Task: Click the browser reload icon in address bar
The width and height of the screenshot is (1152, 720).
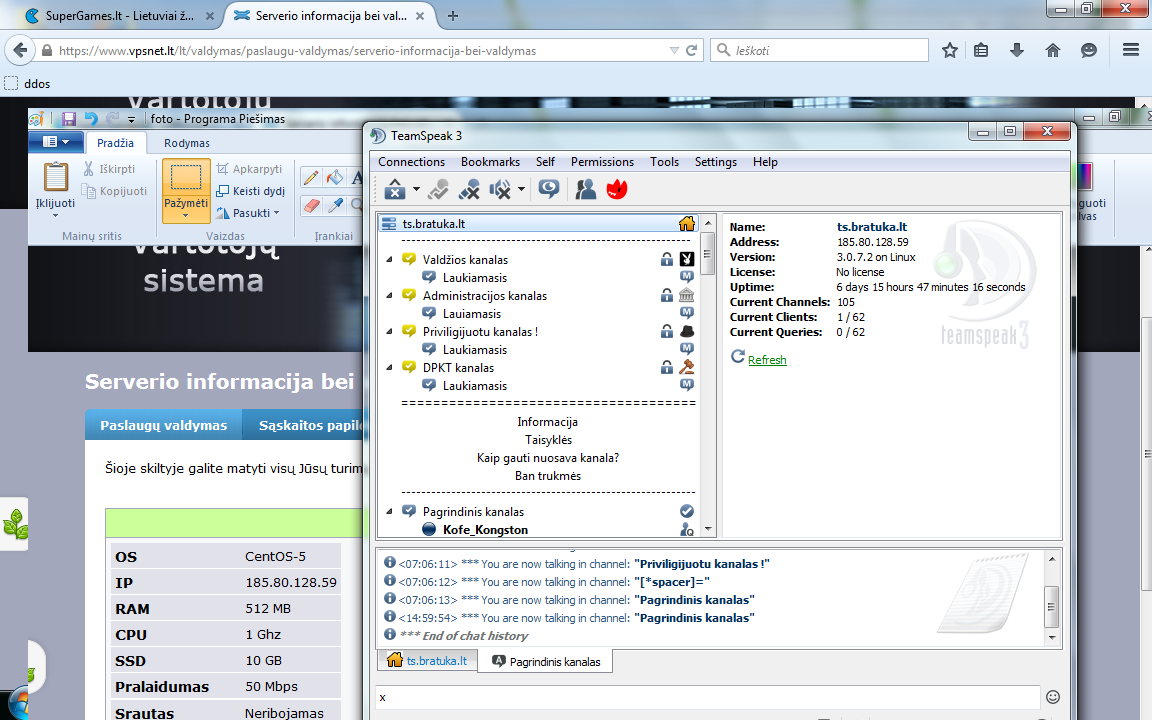Action: (691, 50)
